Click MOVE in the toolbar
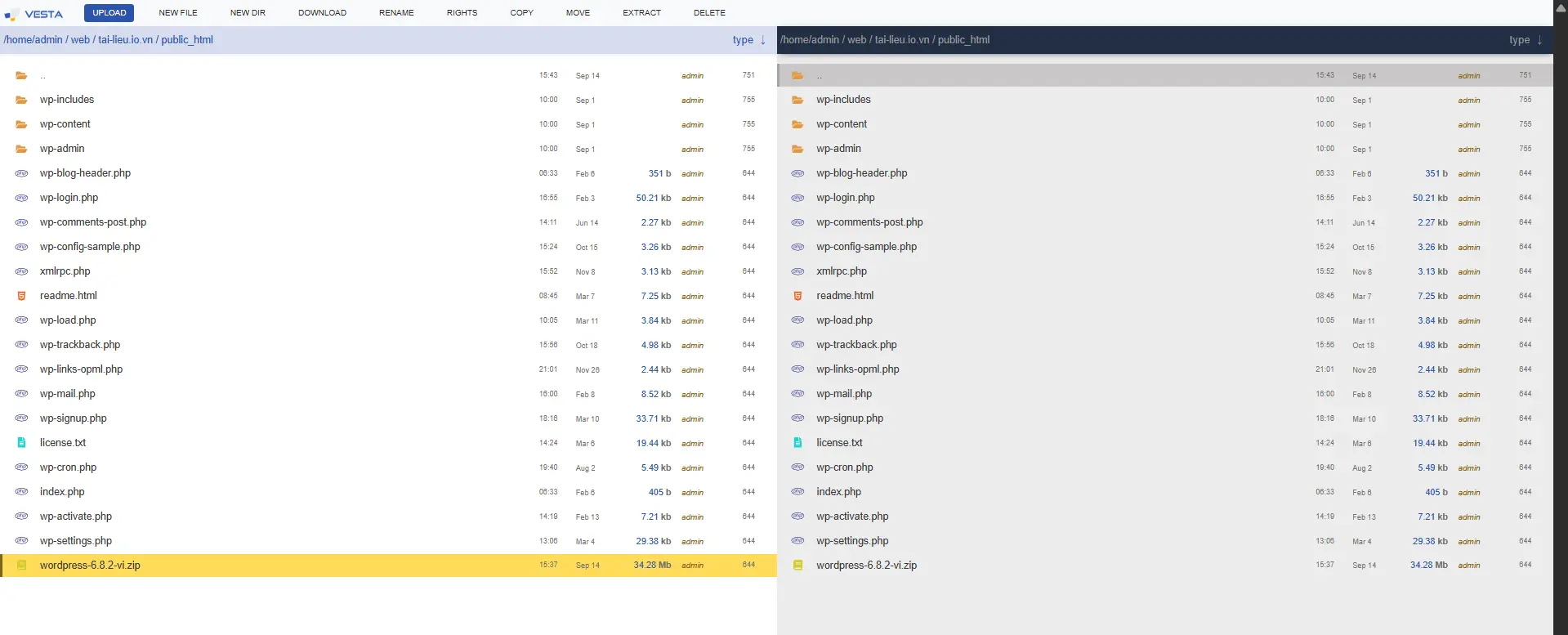The width and height of the screenshot is (1568, 635). (578, 13)
